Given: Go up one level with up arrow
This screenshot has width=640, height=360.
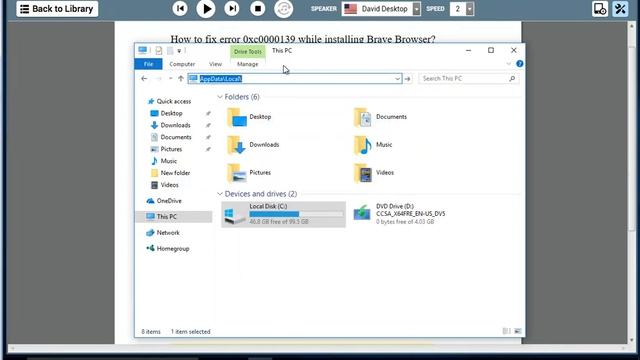Looking at the screenshot, I should (x=181, y=78).
